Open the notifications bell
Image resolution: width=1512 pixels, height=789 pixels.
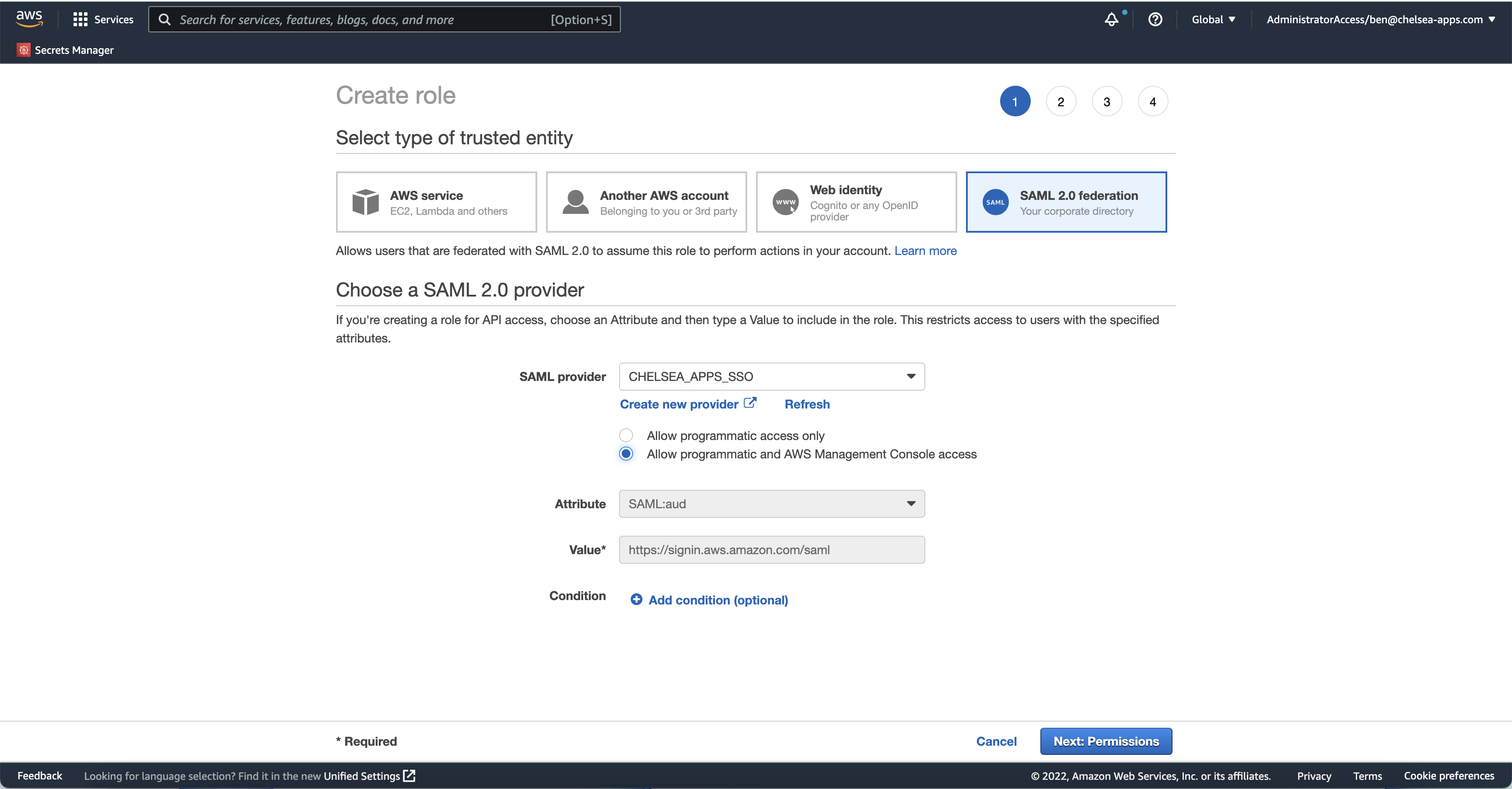point(1111,19)
